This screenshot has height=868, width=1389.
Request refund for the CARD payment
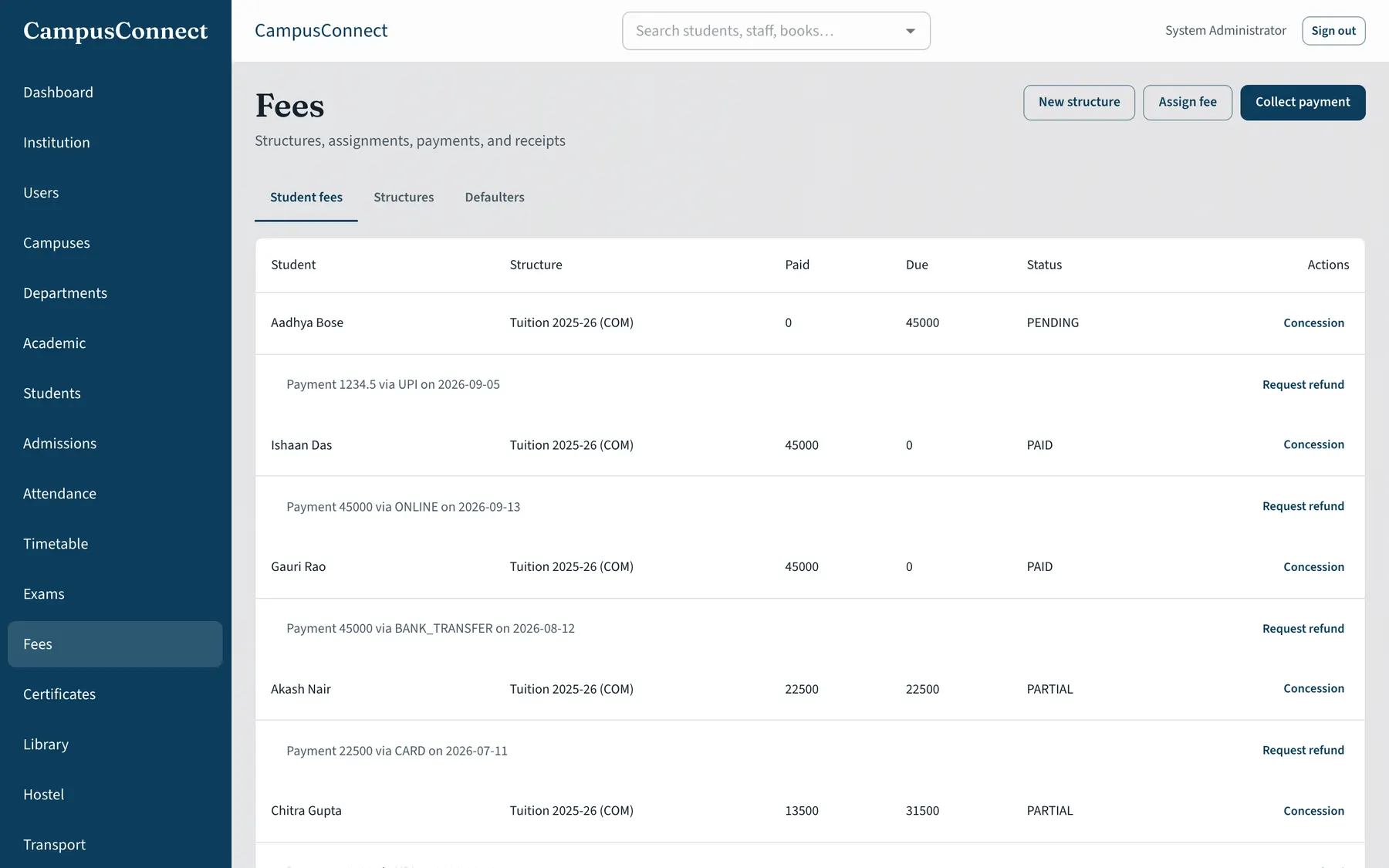1303,750
